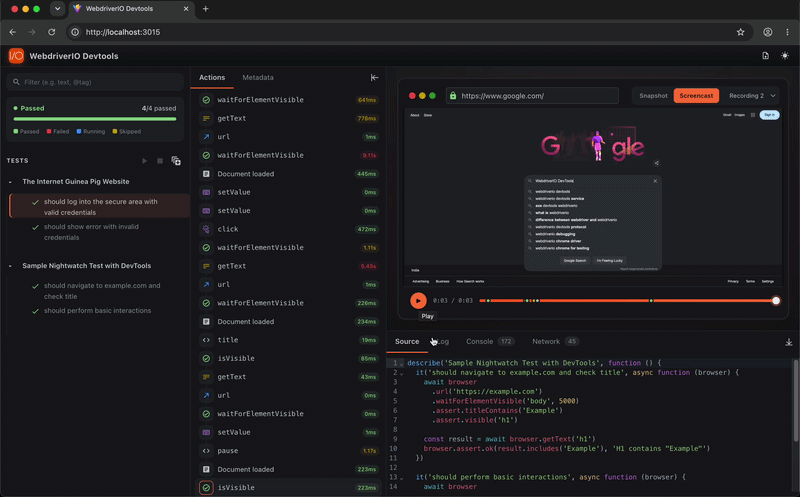Click the 9.11s duration badge
The image size is (800, 497).
[x=369, y=155]
